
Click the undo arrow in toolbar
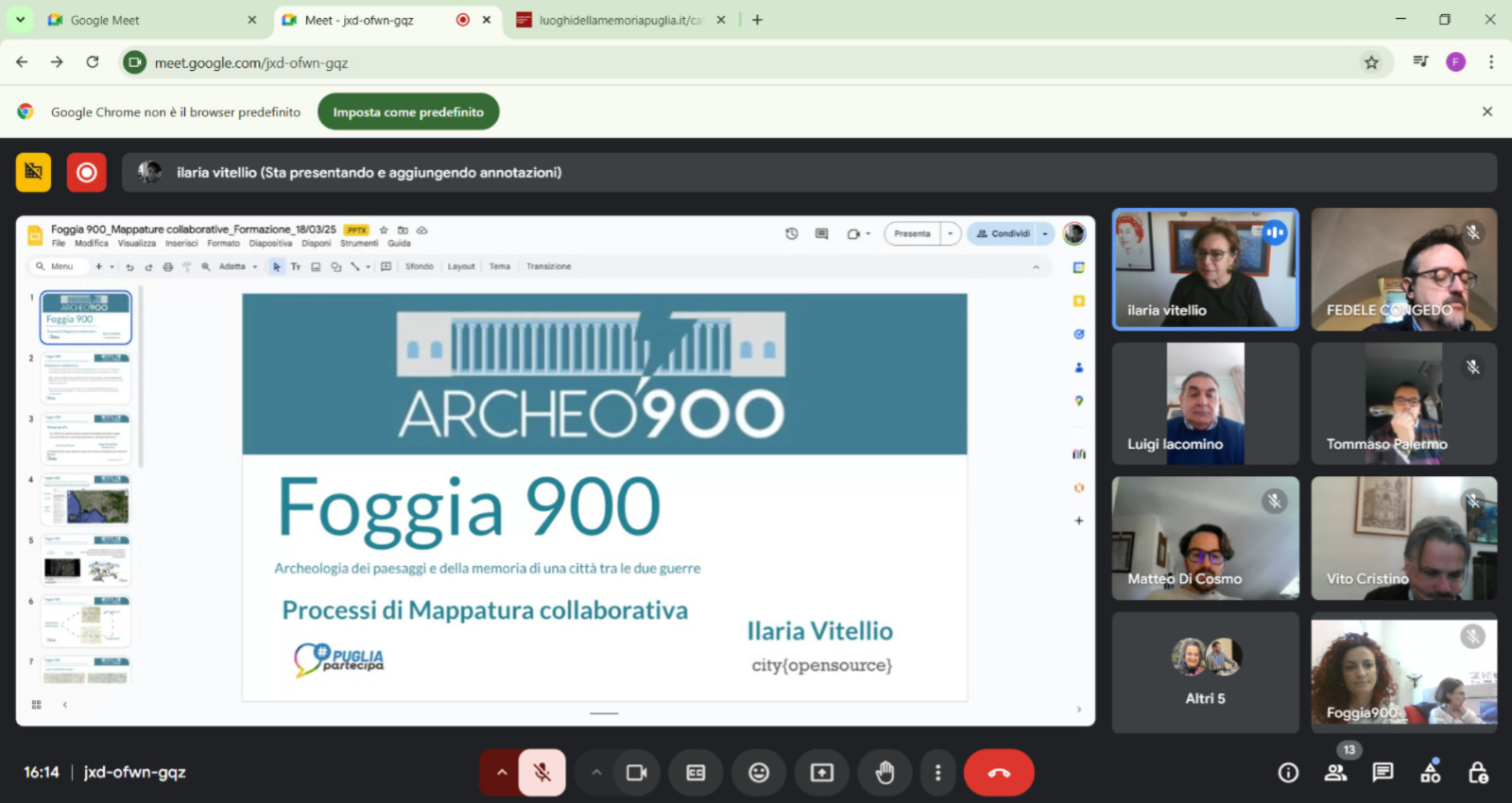(129, 266)
